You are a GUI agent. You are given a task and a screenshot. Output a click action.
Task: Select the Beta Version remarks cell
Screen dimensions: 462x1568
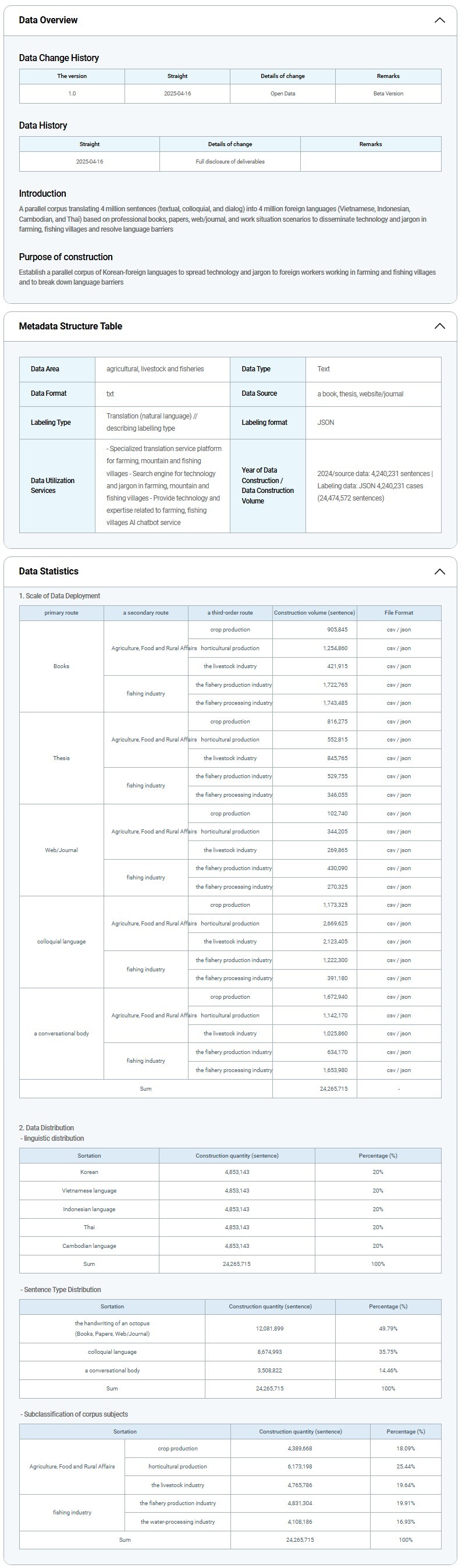coord(388,94)
